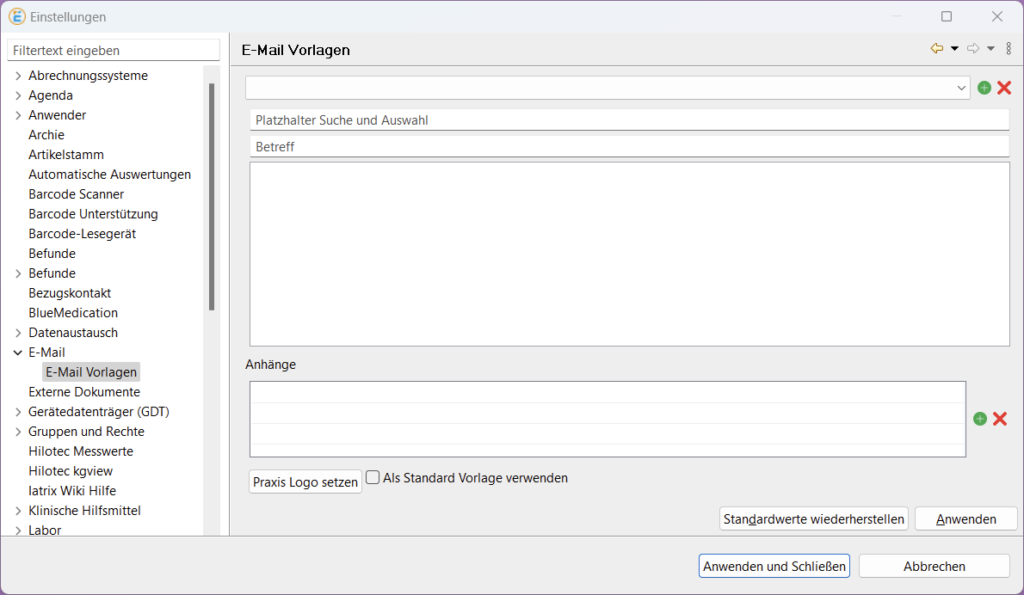Image resolution: width=1024 pixels, height=595 pixels.
Task: Click the settings tree vertical scrollbar
Action: click(211, 200)
